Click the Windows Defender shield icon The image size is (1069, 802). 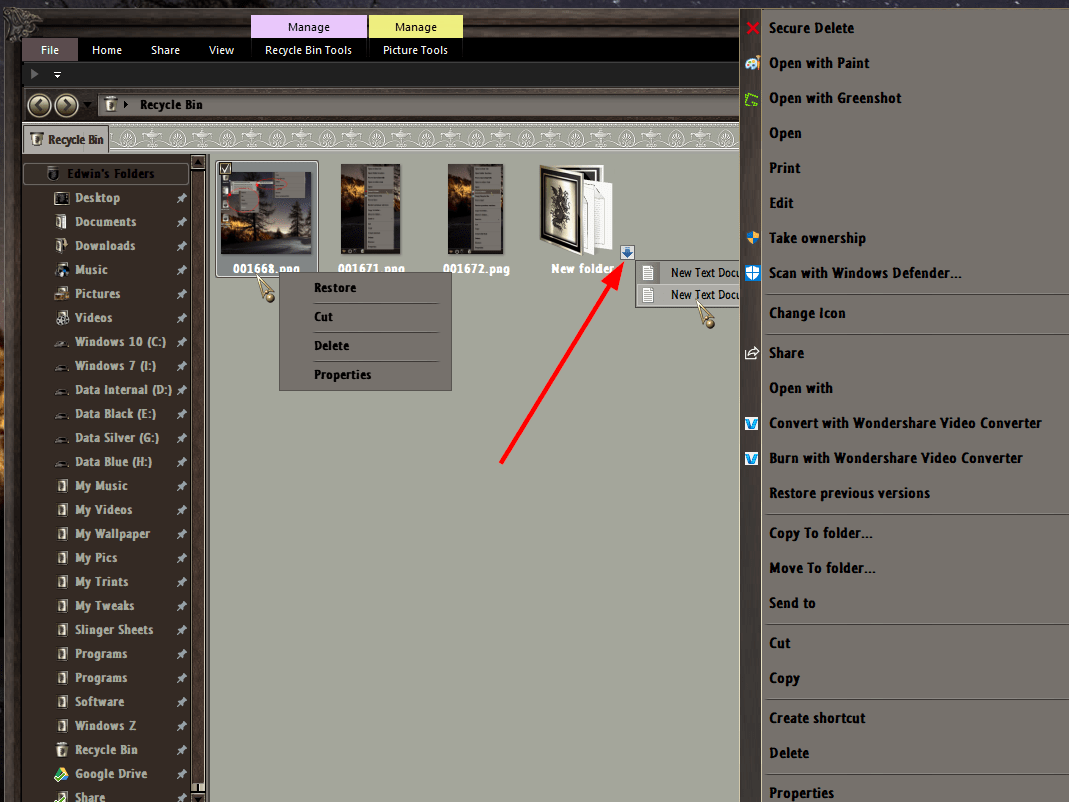point(752,273)
